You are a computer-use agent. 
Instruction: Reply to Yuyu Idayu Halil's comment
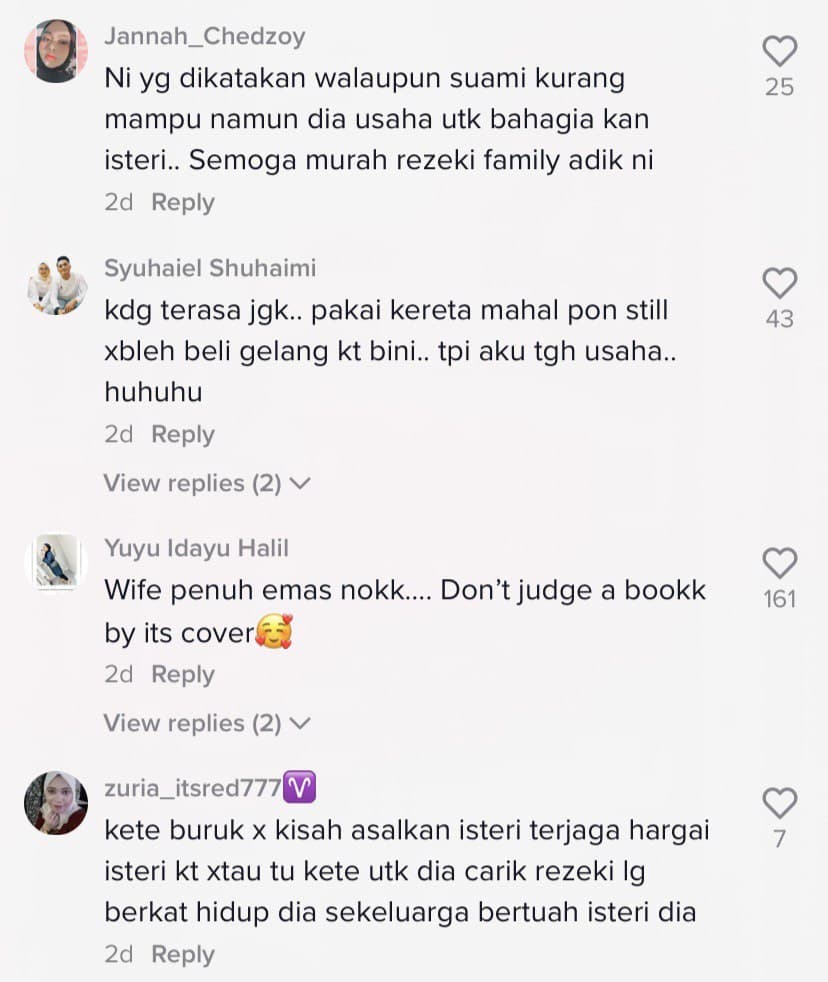[183, 674]
